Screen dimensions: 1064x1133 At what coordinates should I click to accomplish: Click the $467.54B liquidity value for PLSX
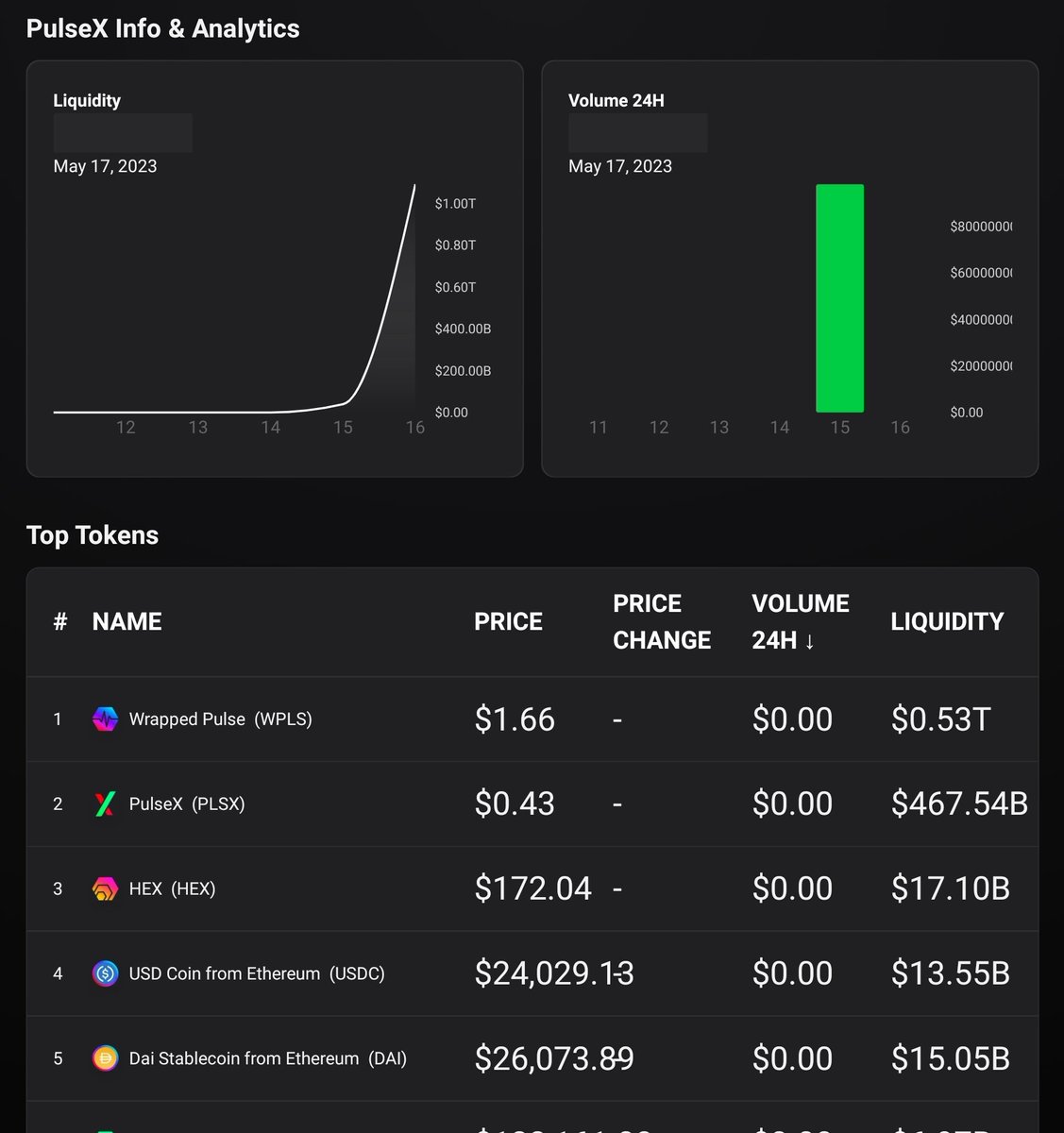click(x=959, y=804)
